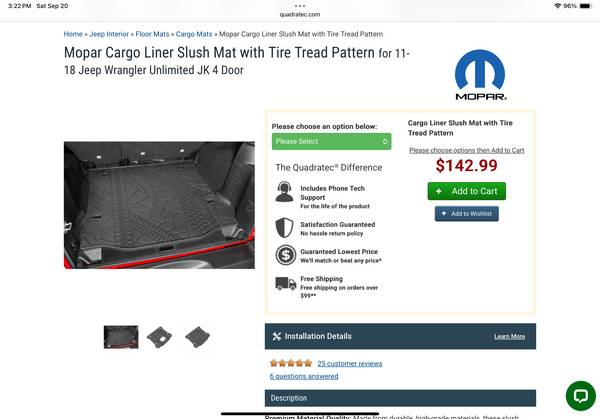
Task: Click the Satisfaction Guaranteed shield icon
Action: [284, 228]
